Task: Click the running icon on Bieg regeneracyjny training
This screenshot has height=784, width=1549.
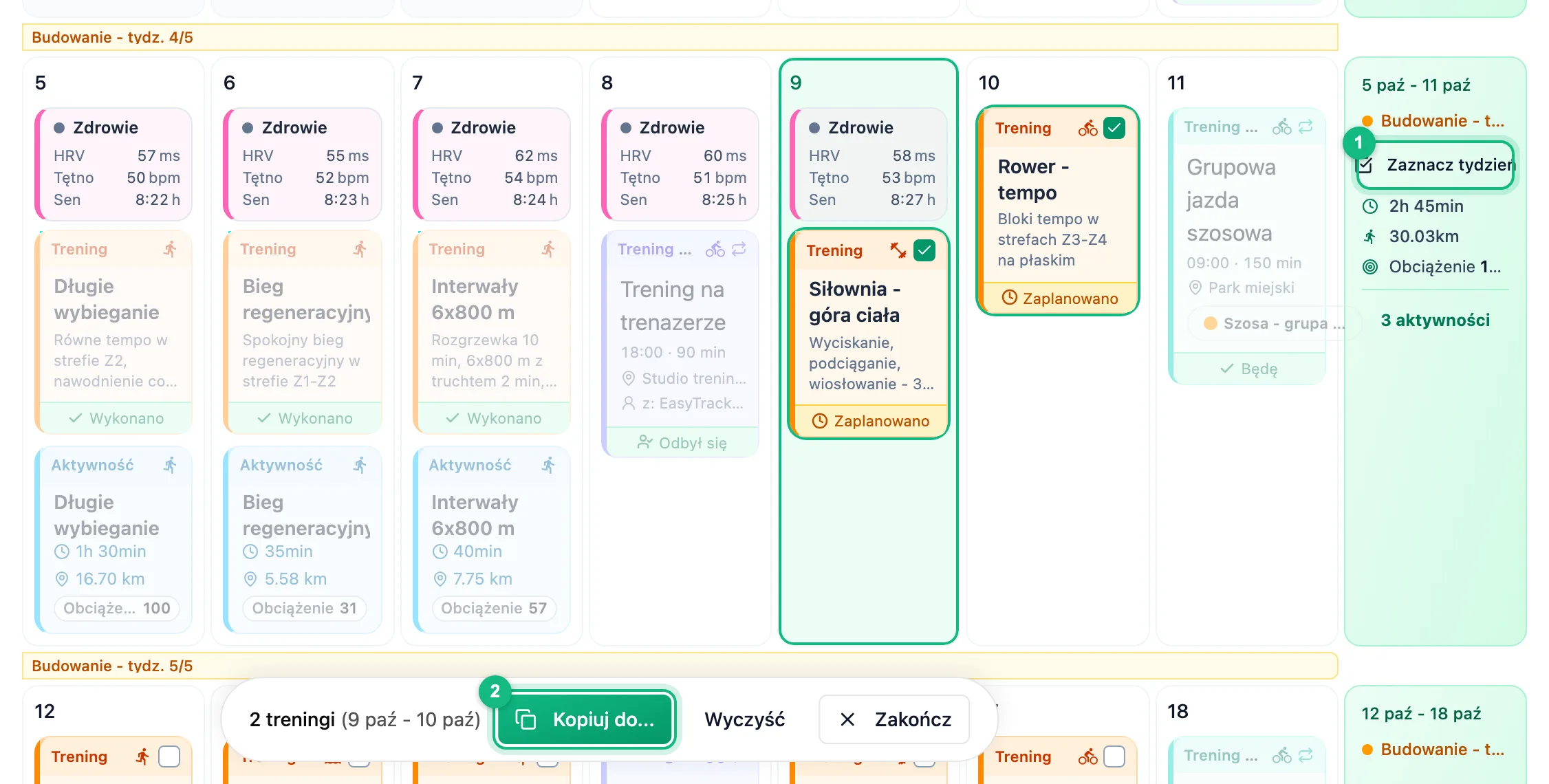Action: (359, 249)
